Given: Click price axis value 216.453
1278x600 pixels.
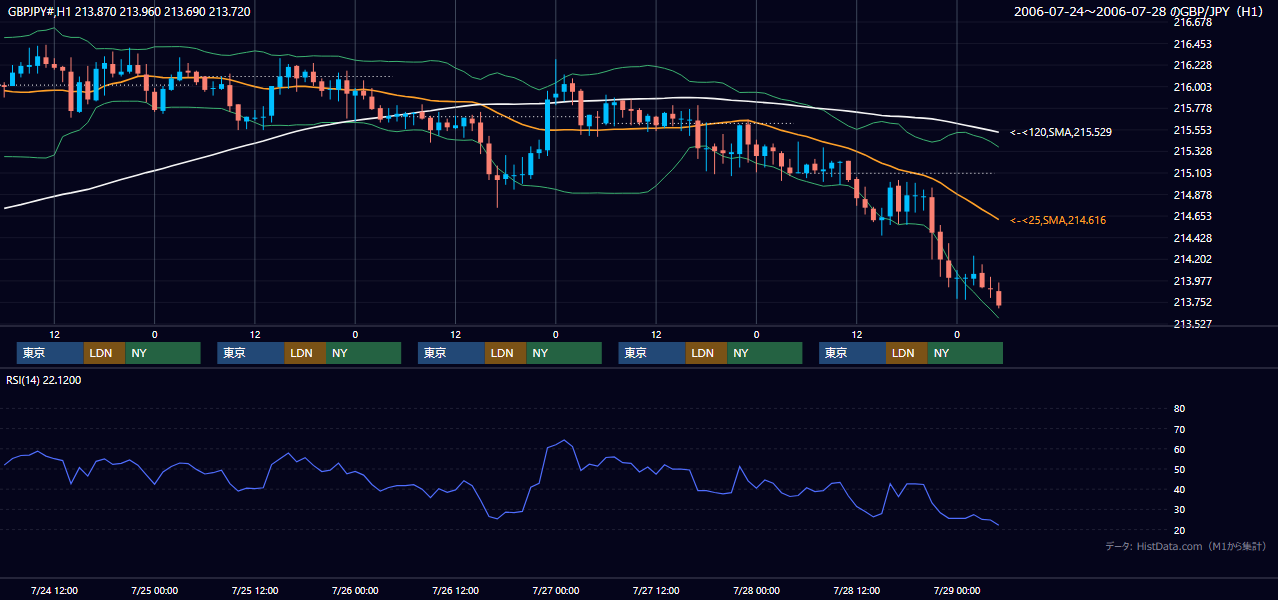Looking at the screenshot, I should click(1192, 44).
